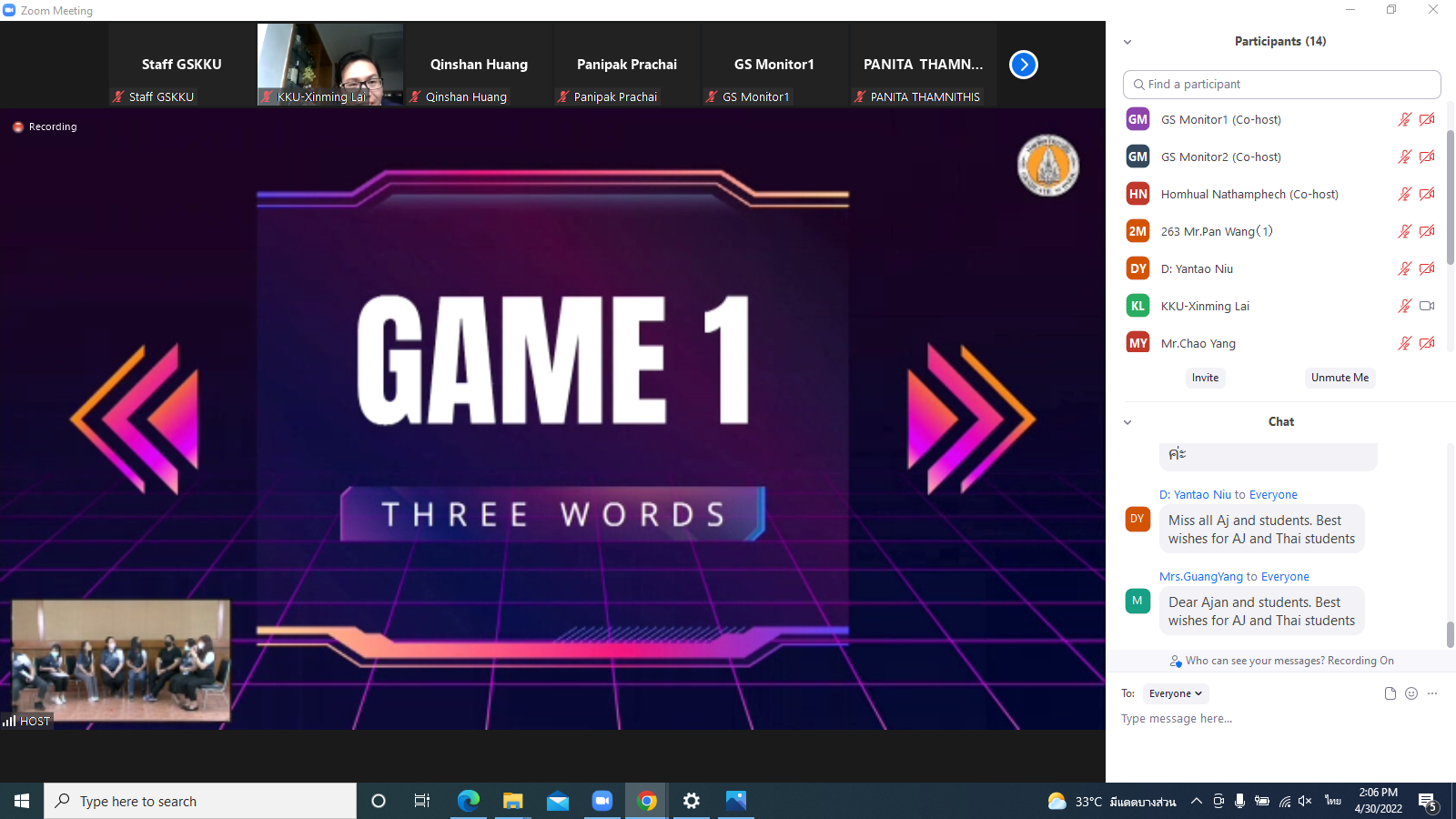The height and width of the screenshot is (819, 1456).
Task: Click the Thai language input indicator
Action: click(x=1333, y=801)
